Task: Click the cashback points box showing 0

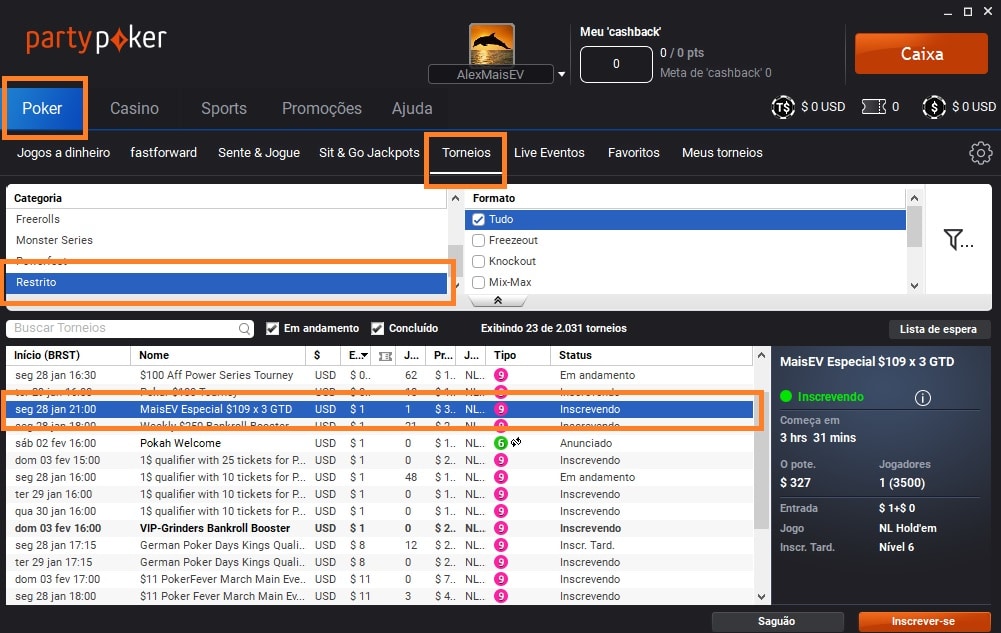Action: (616, 64)
